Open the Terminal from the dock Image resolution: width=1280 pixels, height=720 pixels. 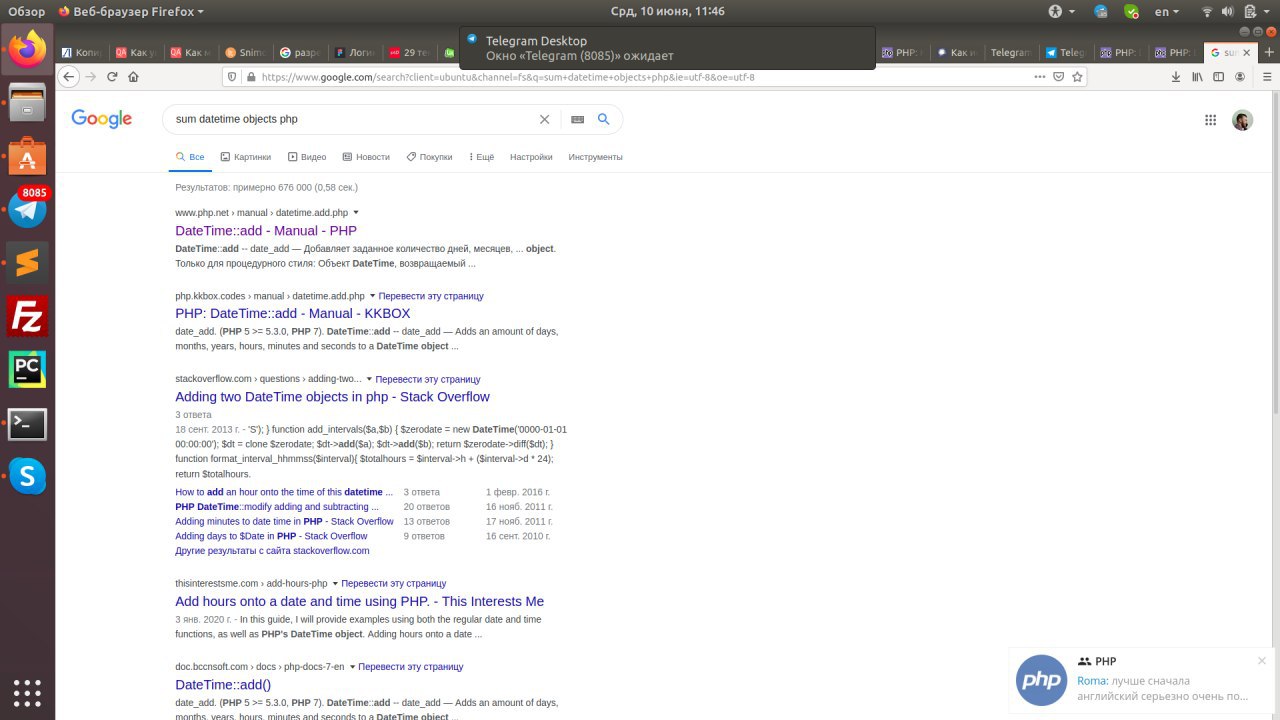pyautogui.click(x=27, y=424)
